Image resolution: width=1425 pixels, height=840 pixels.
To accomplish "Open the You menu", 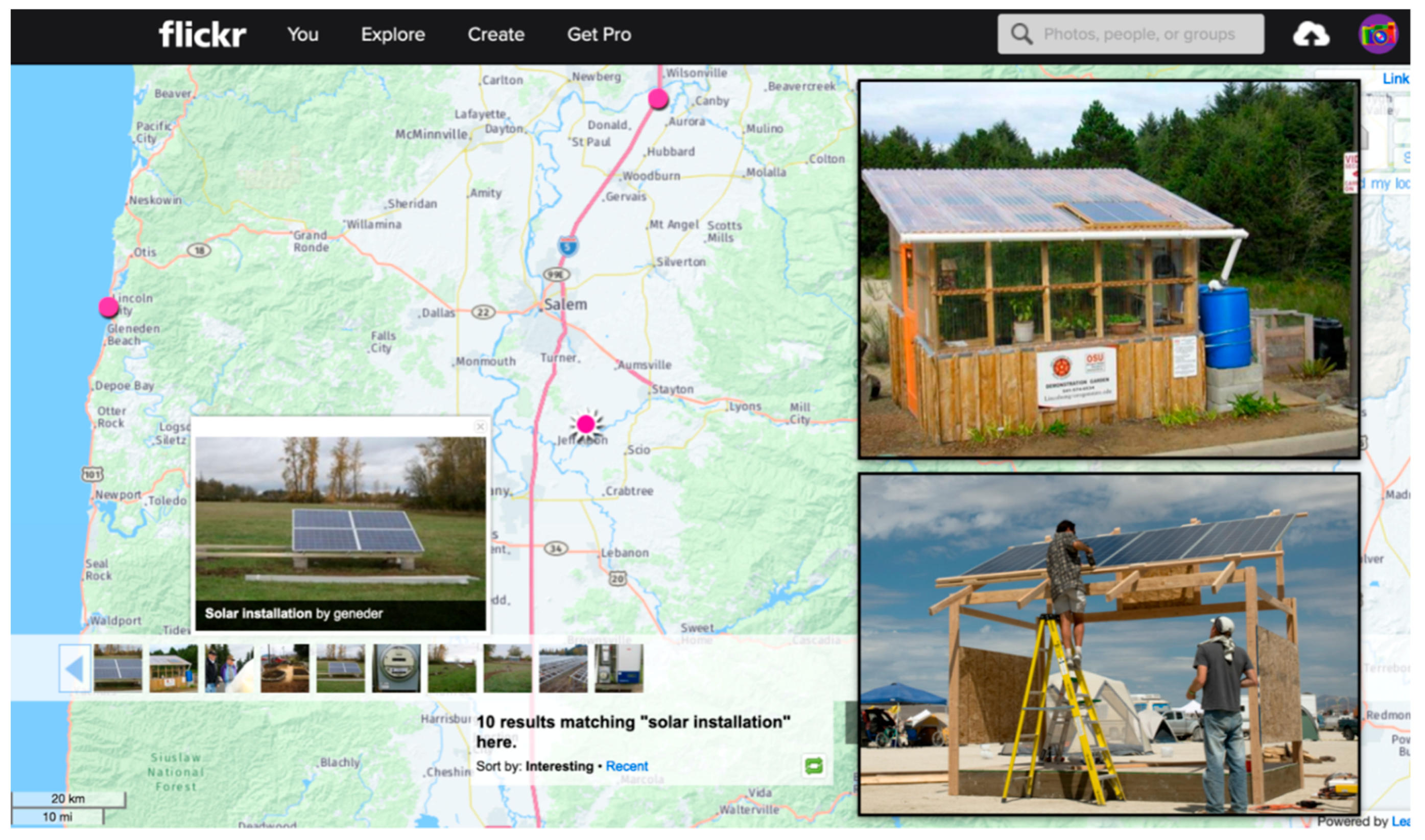I will coord(303,35).
